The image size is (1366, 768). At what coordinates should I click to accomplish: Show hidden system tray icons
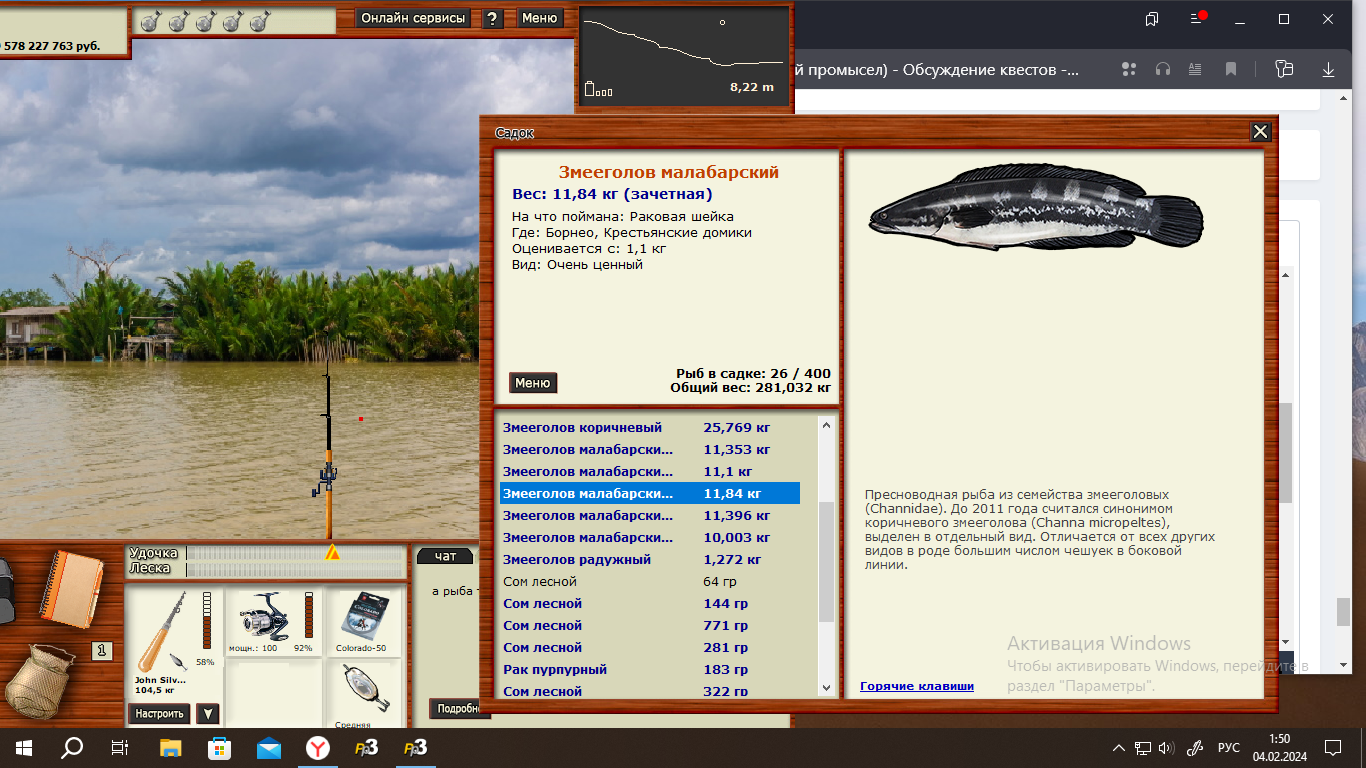click(x=1120, y=748)
